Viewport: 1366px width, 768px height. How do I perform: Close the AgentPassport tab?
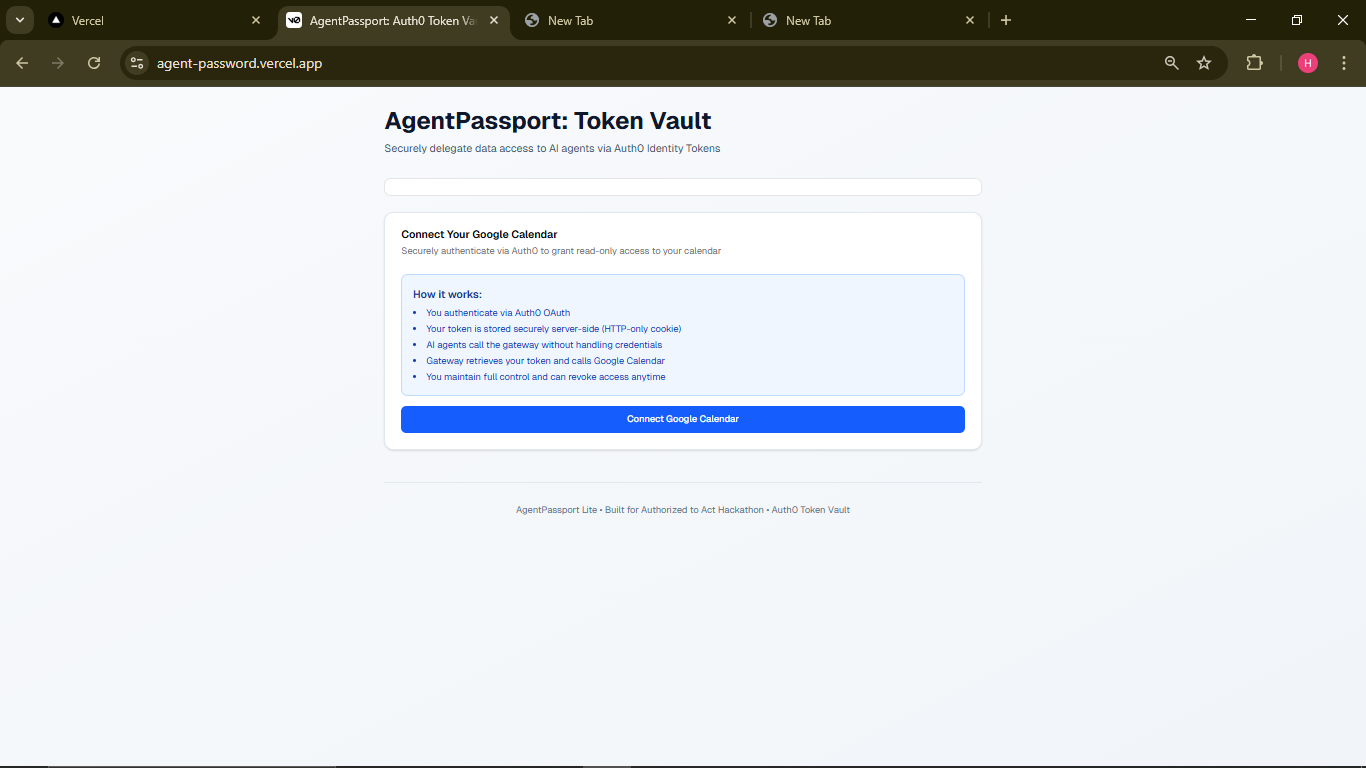[x=494, y=20]
